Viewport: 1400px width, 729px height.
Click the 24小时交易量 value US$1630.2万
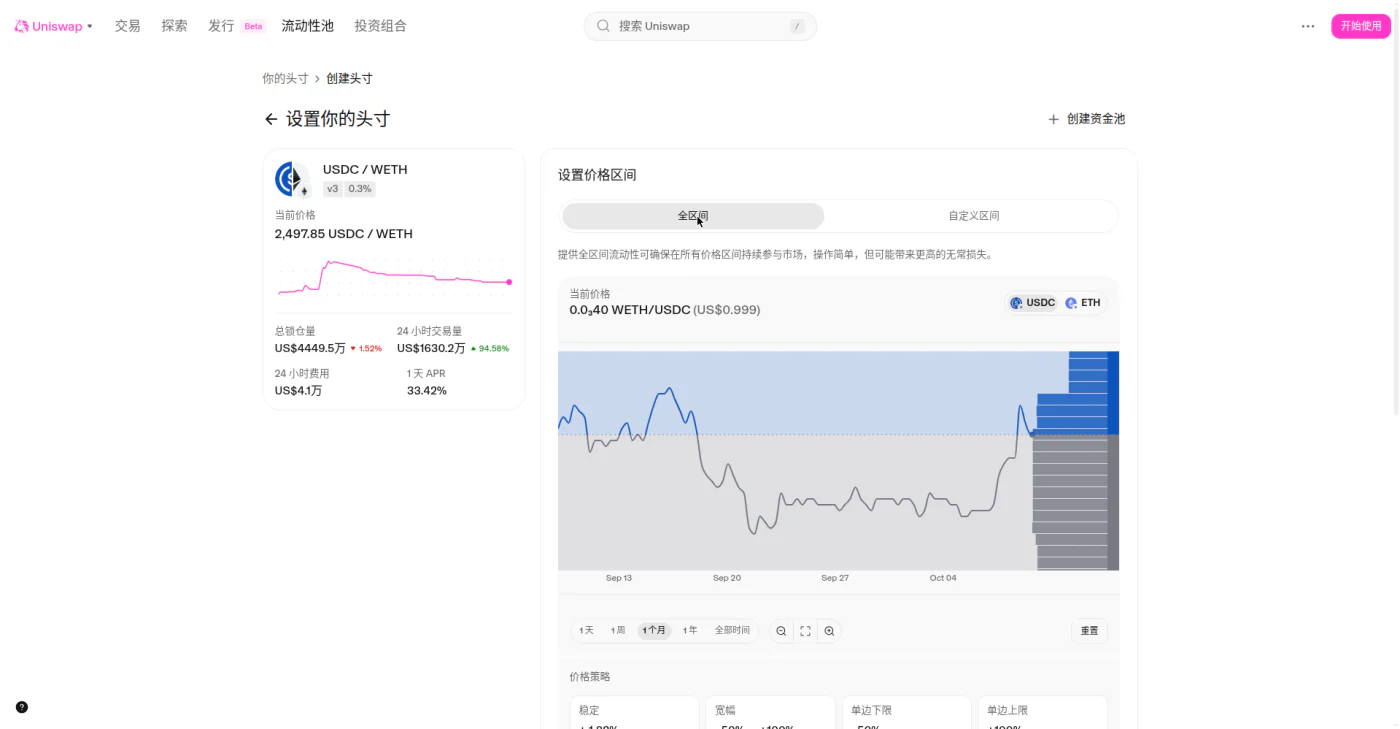431,348
